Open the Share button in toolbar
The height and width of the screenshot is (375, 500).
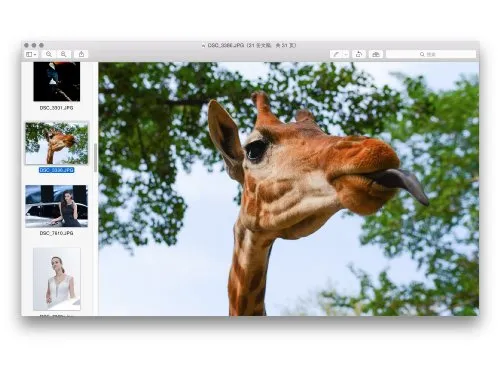pos(81,54)
